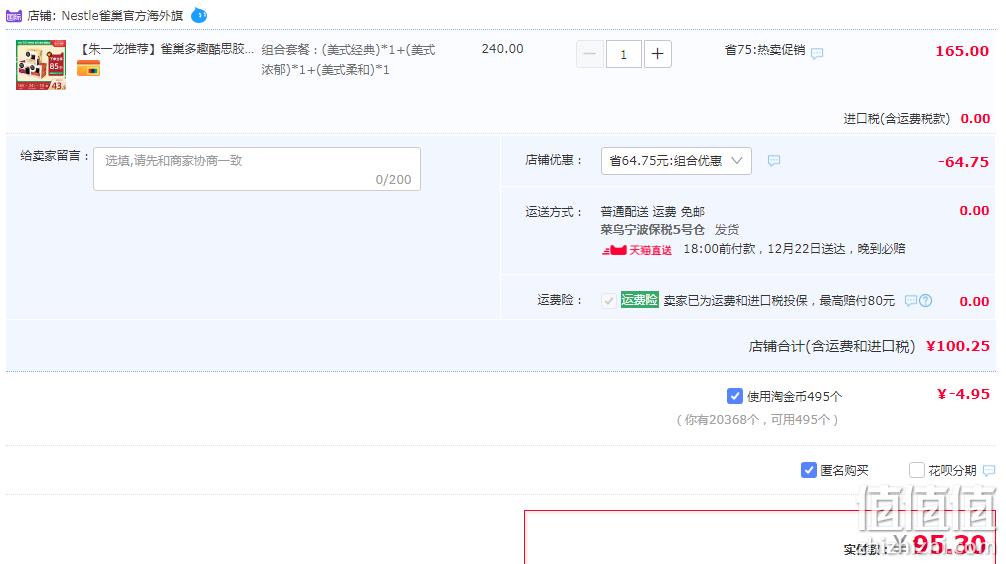Expand the 店铺优惠 省64.75元 dropdown

[676, 160]
